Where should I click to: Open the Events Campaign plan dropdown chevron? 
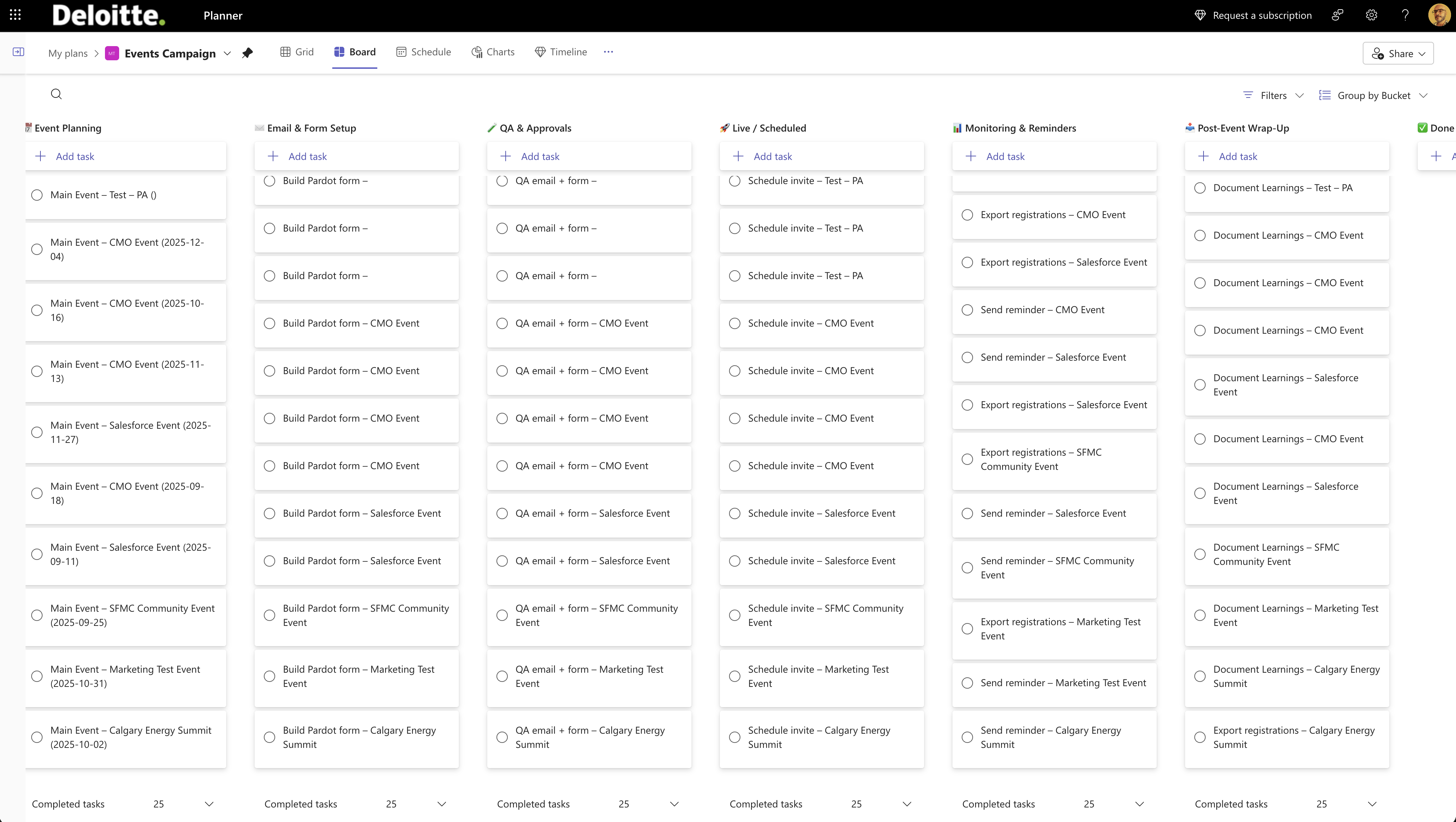click(x=227, y=53)
